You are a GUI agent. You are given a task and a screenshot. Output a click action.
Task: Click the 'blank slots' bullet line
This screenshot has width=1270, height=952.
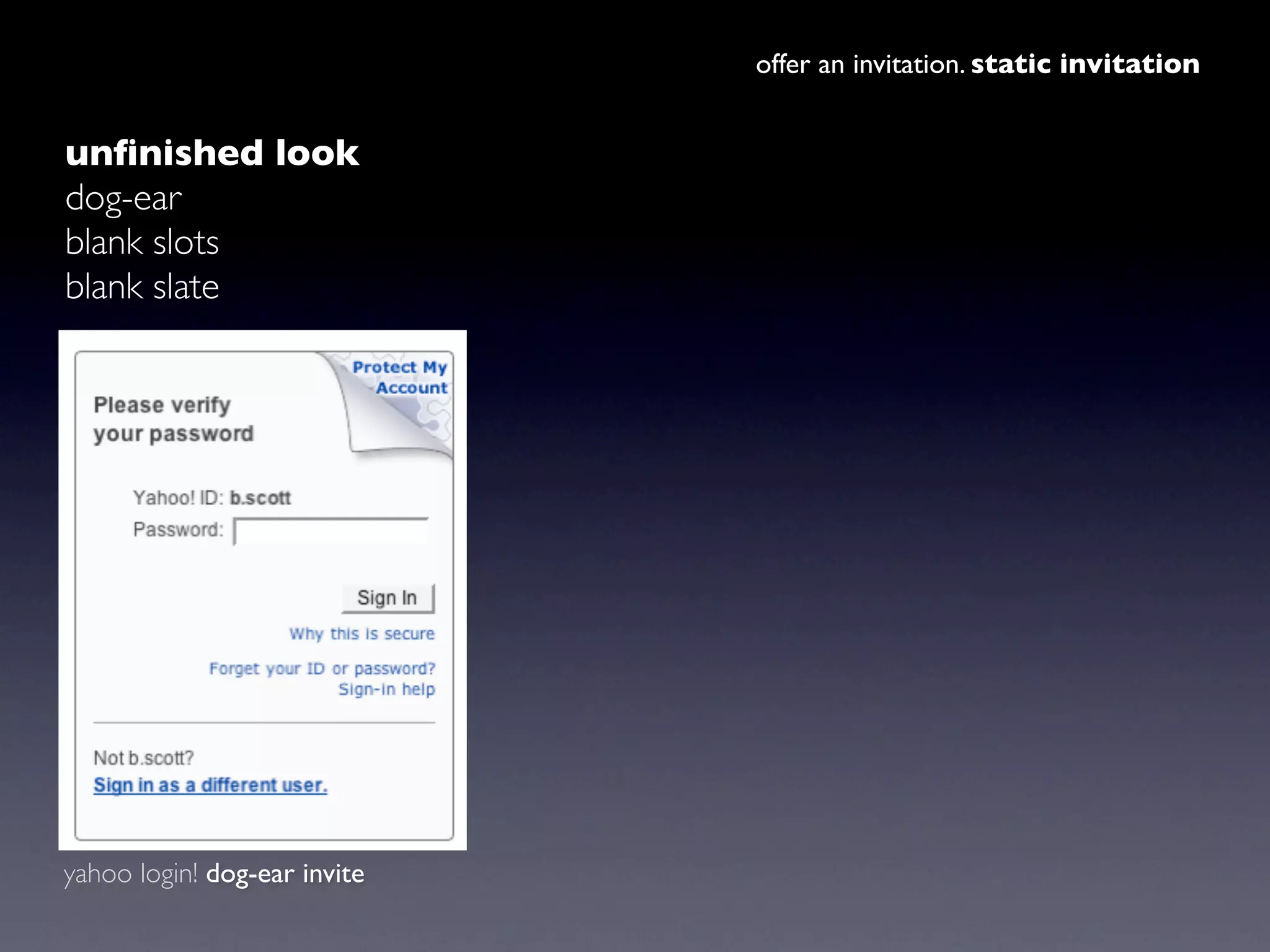[142, 242]
